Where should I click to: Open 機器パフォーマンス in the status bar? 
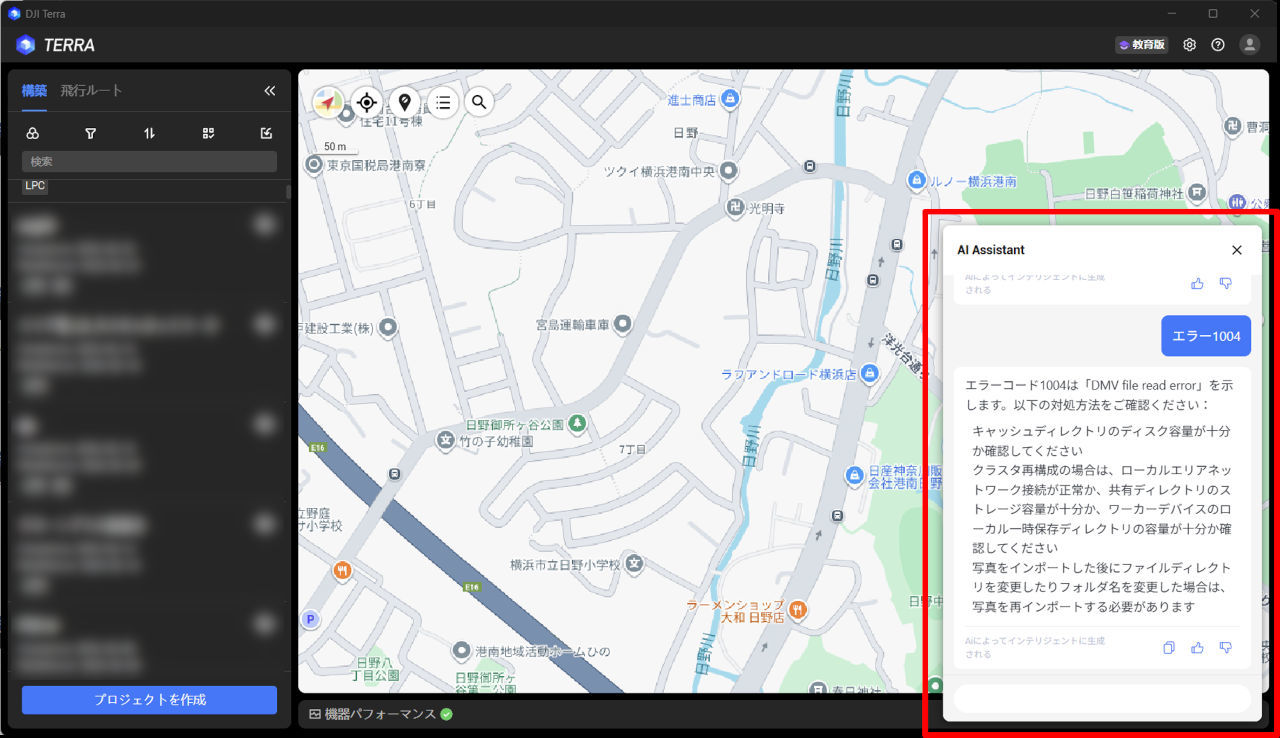pyautogui.click(x=372, y=714)
